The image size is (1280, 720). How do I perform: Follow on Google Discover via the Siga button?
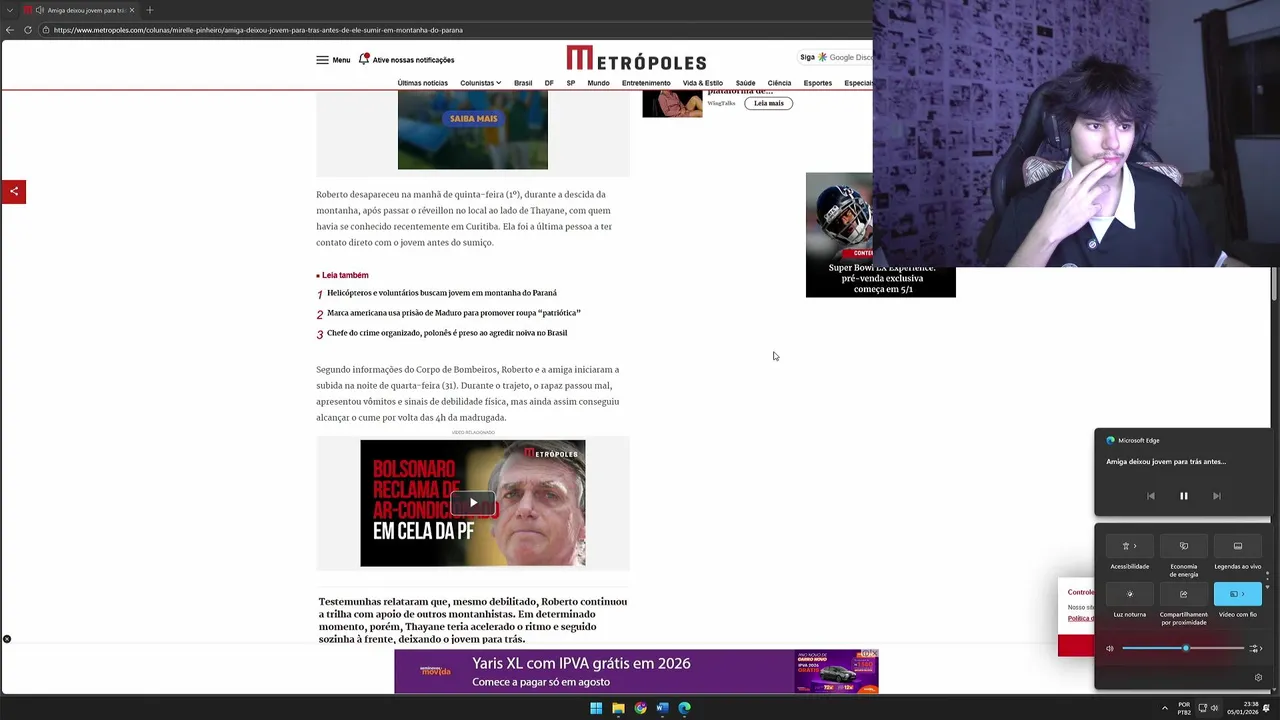835,57
